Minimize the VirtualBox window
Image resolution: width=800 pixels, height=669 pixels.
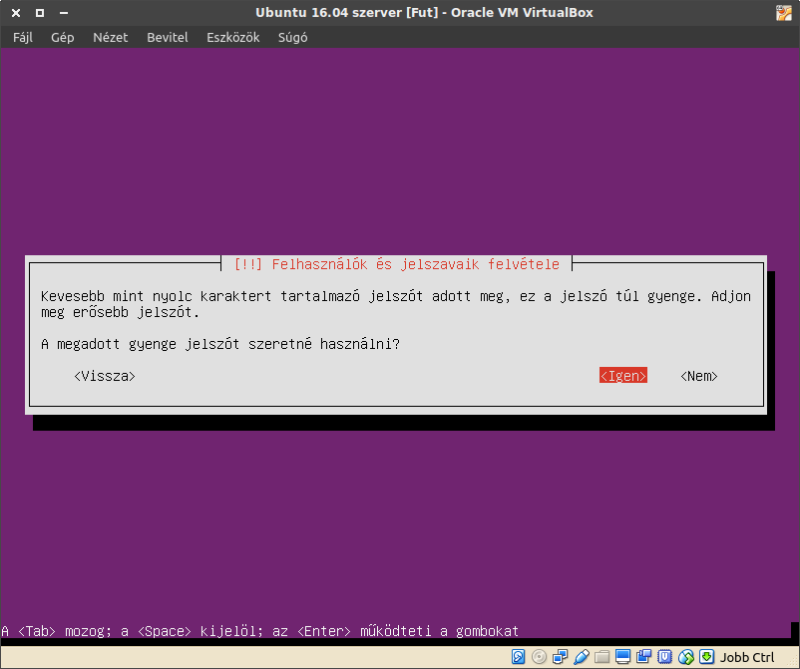tap(64, 13)
